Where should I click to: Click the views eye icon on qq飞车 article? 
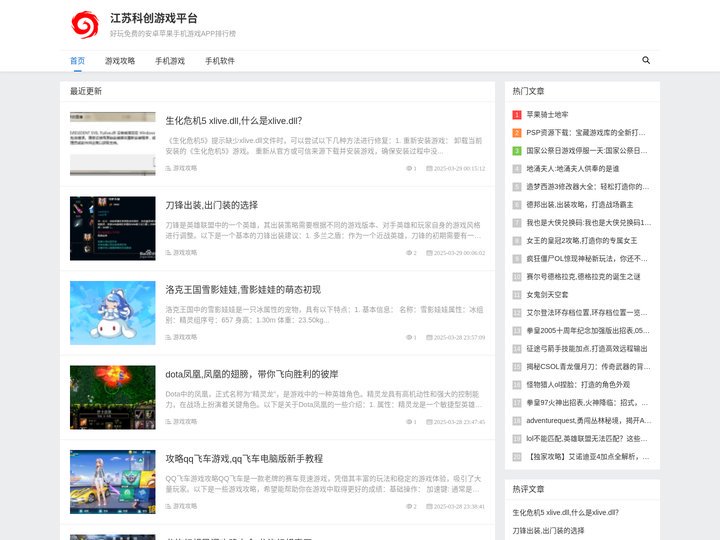pyautogui.click(x=409, y=506)
